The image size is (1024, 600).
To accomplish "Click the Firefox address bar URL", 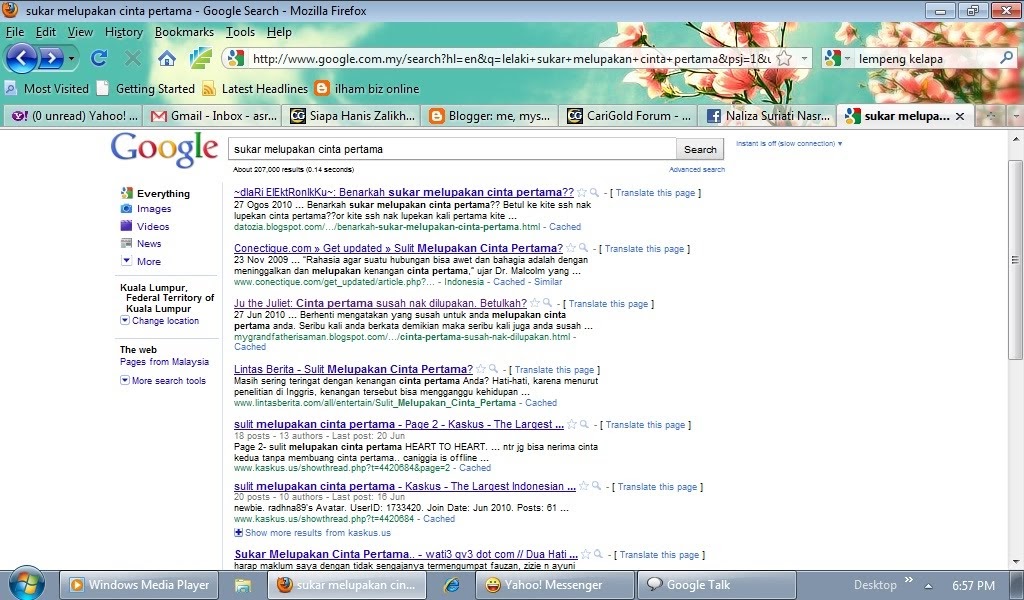I will (511, 59).
